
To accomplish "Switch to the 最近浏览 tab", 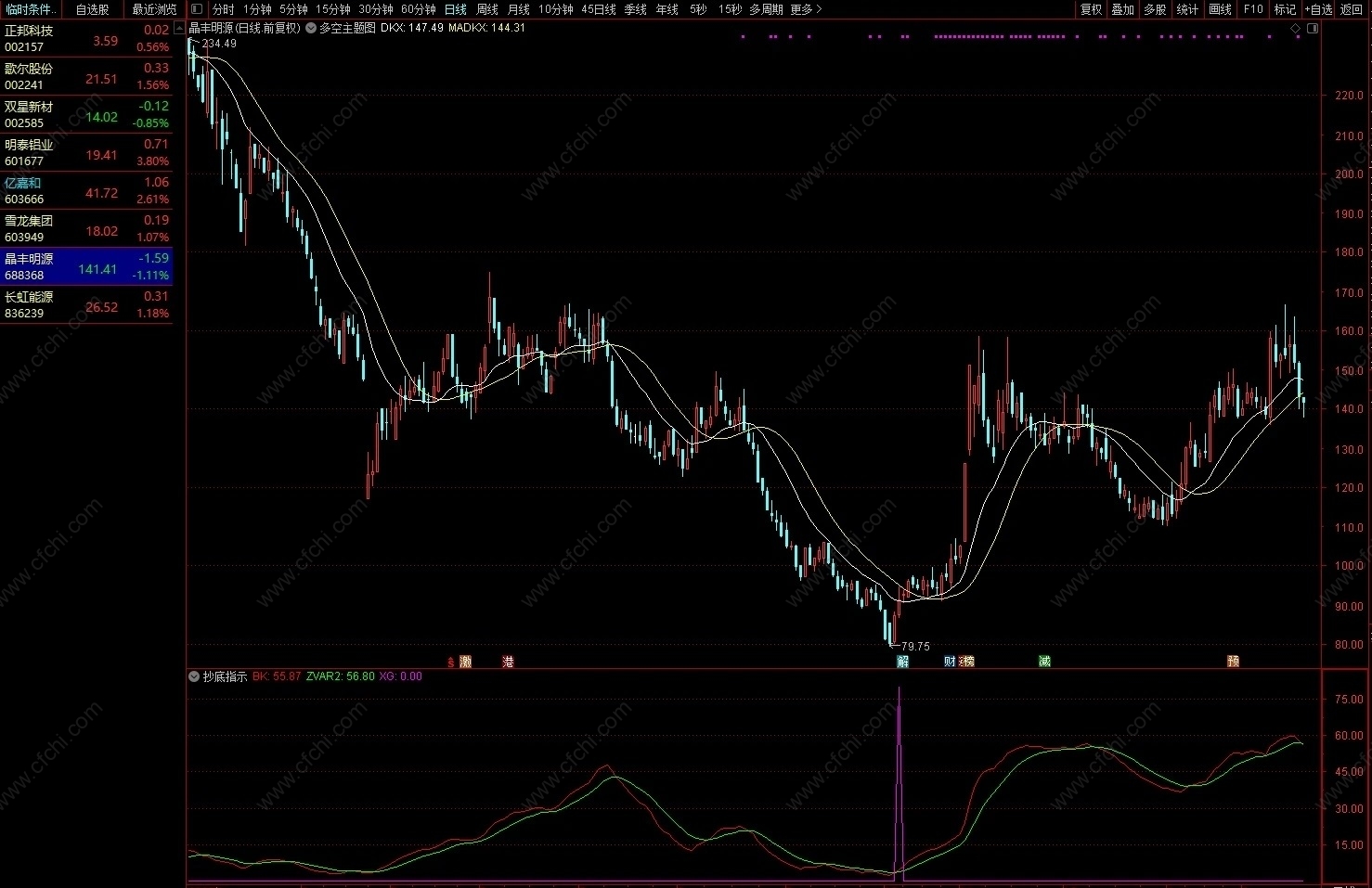I will pyautogui.click(x=154, y=9).
